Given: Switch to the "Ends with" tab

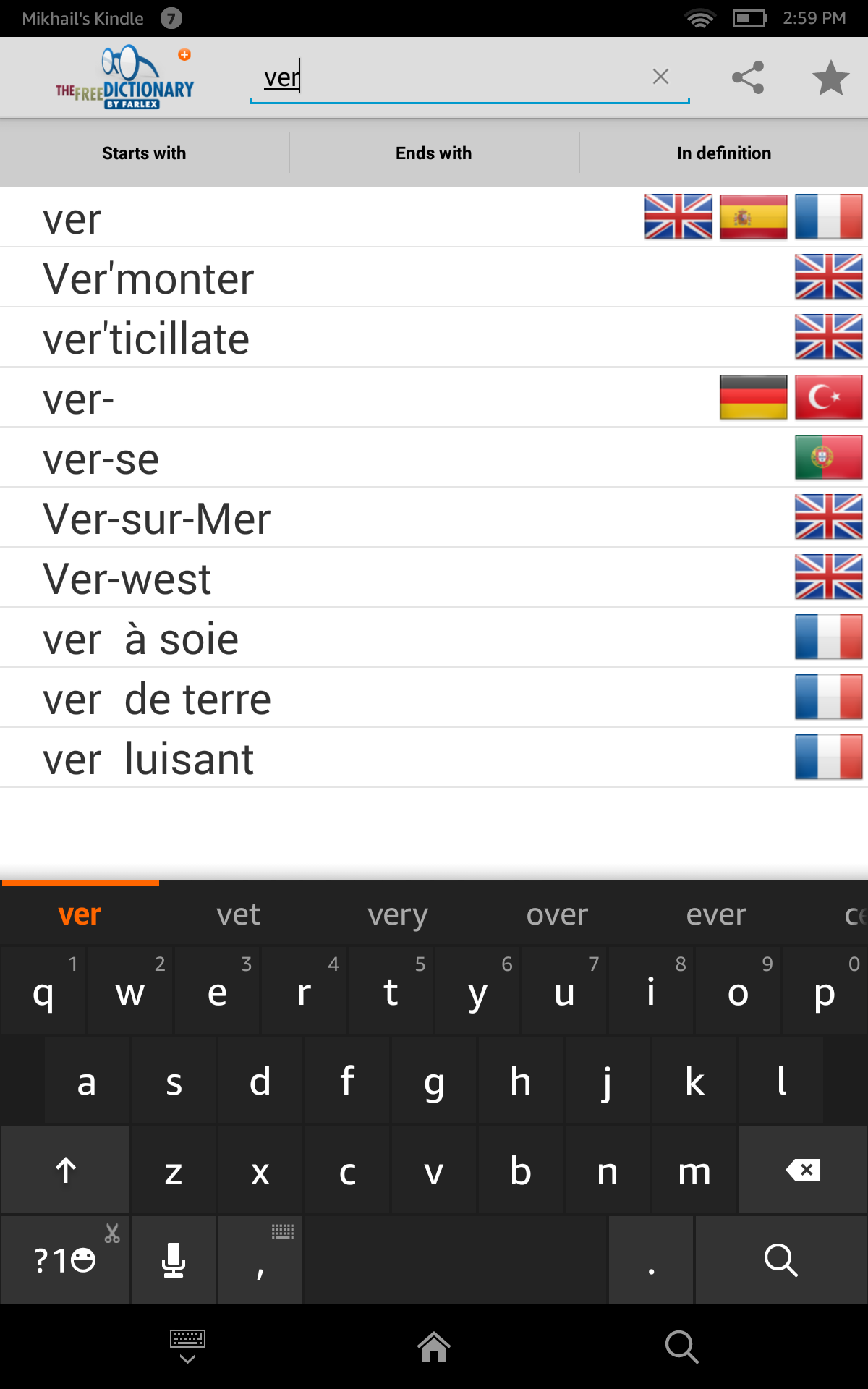Looking at the screenshot, I should point(433,153).
